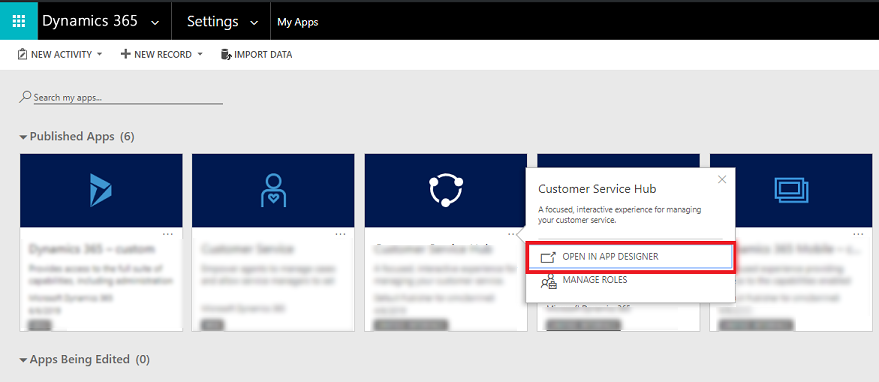
Task: Expand the Dynamics 365 navigation dropdown
Action: [x=155, y=22]
